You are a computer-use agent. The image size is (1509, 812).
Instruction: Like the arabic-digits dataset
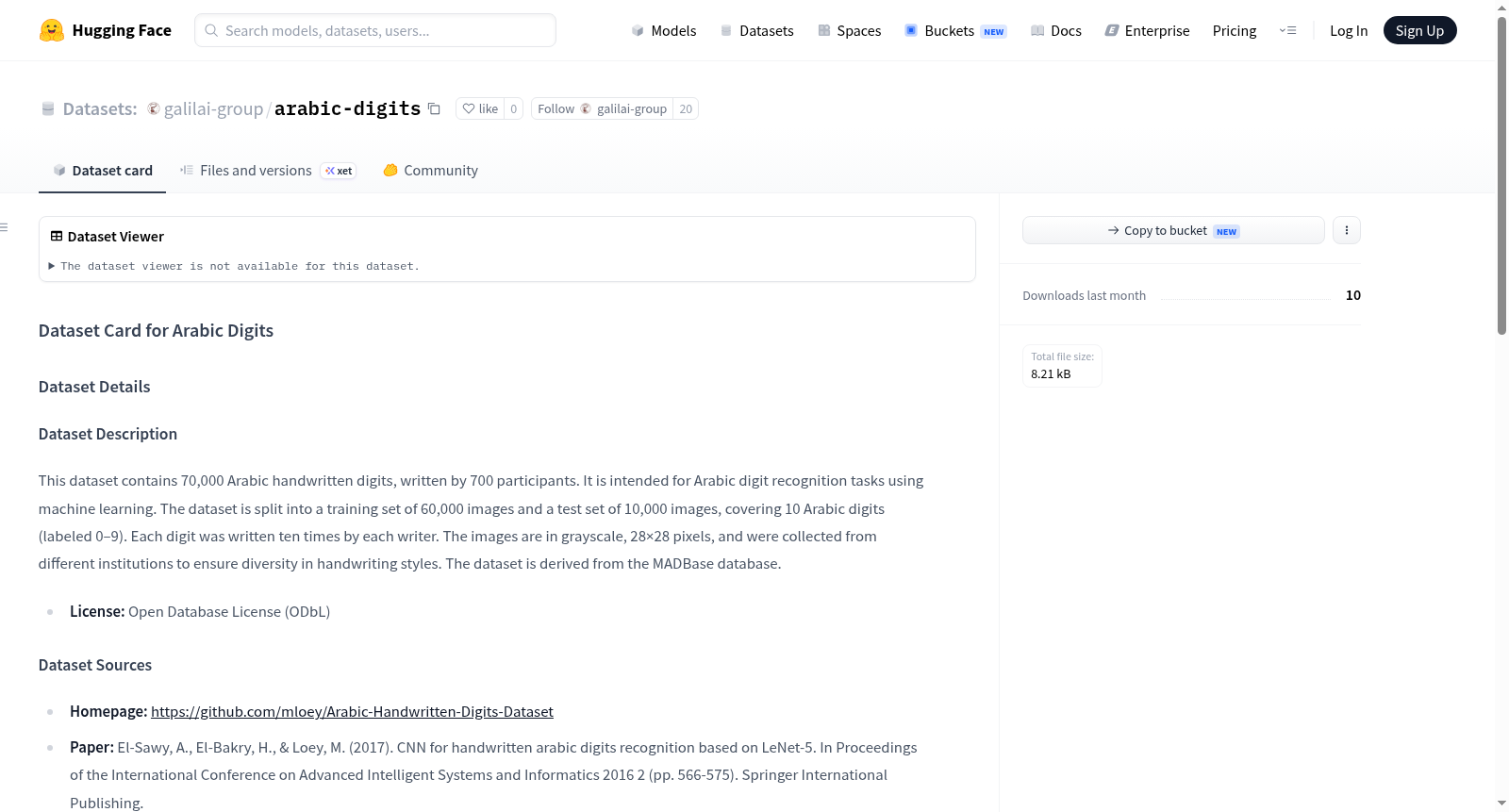pyautogui.click(x=480, y=108)
